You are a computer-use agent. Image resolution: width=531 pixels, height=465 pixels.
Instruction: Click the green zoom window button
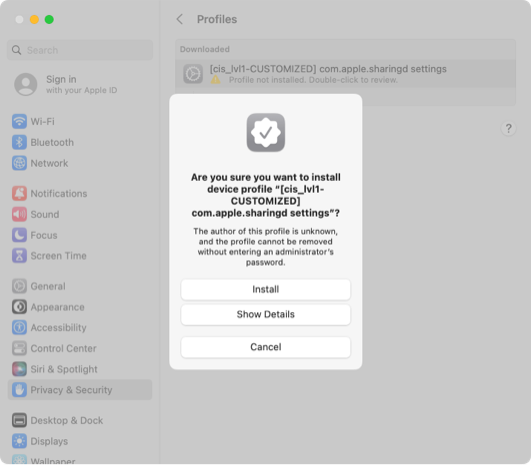tap(49, 19)
